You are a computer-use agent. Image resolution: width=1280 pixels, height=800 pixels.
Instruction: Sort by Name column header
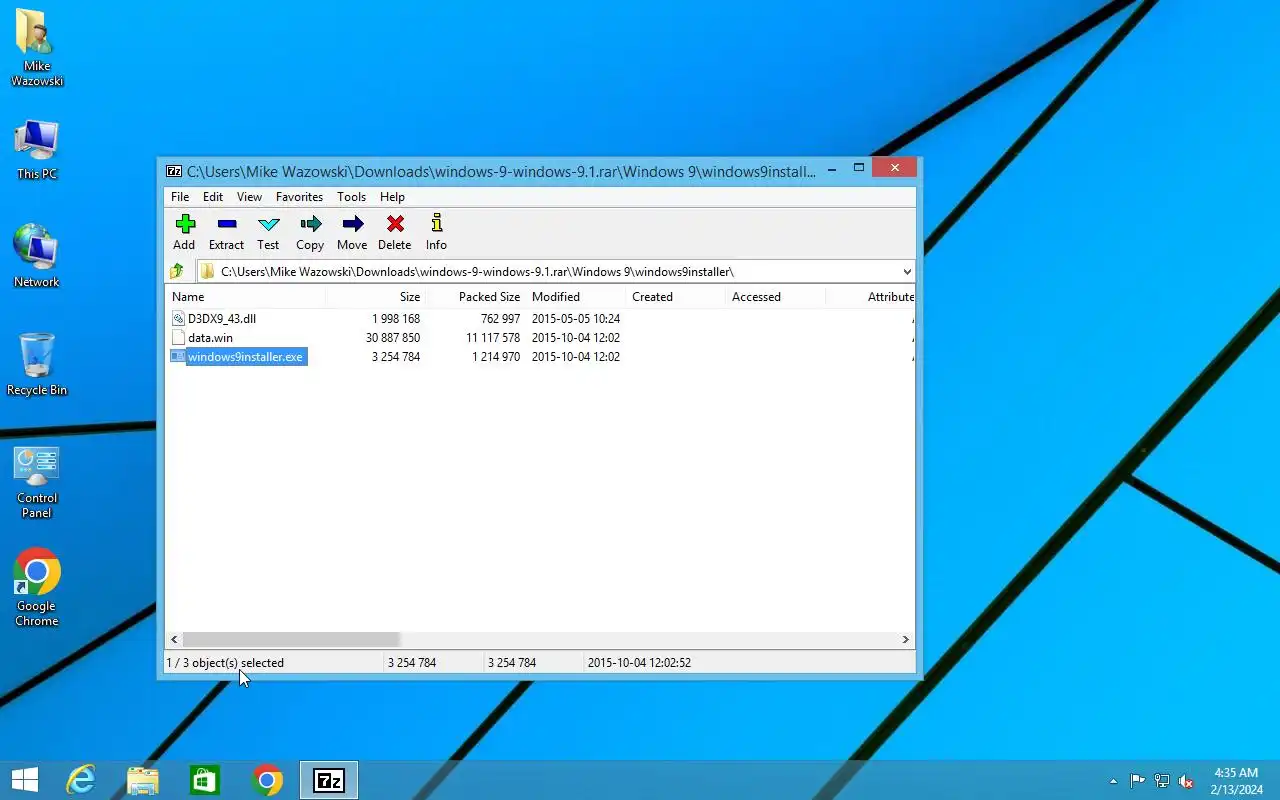245,297
